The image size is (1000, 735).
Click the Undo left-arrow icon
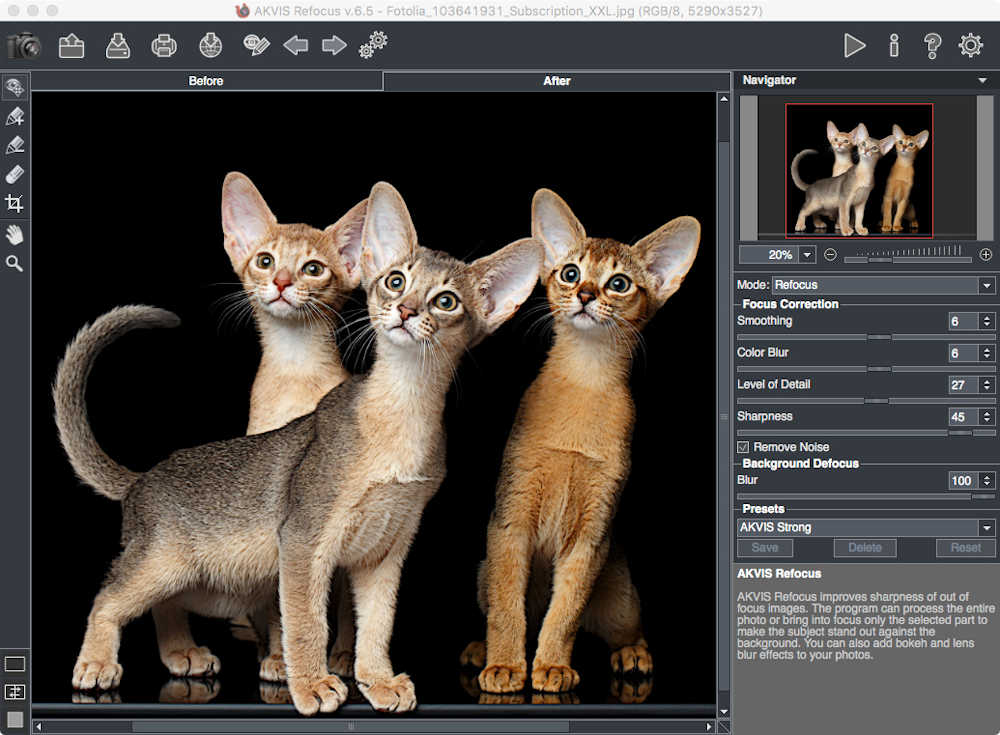coord(295,46)
